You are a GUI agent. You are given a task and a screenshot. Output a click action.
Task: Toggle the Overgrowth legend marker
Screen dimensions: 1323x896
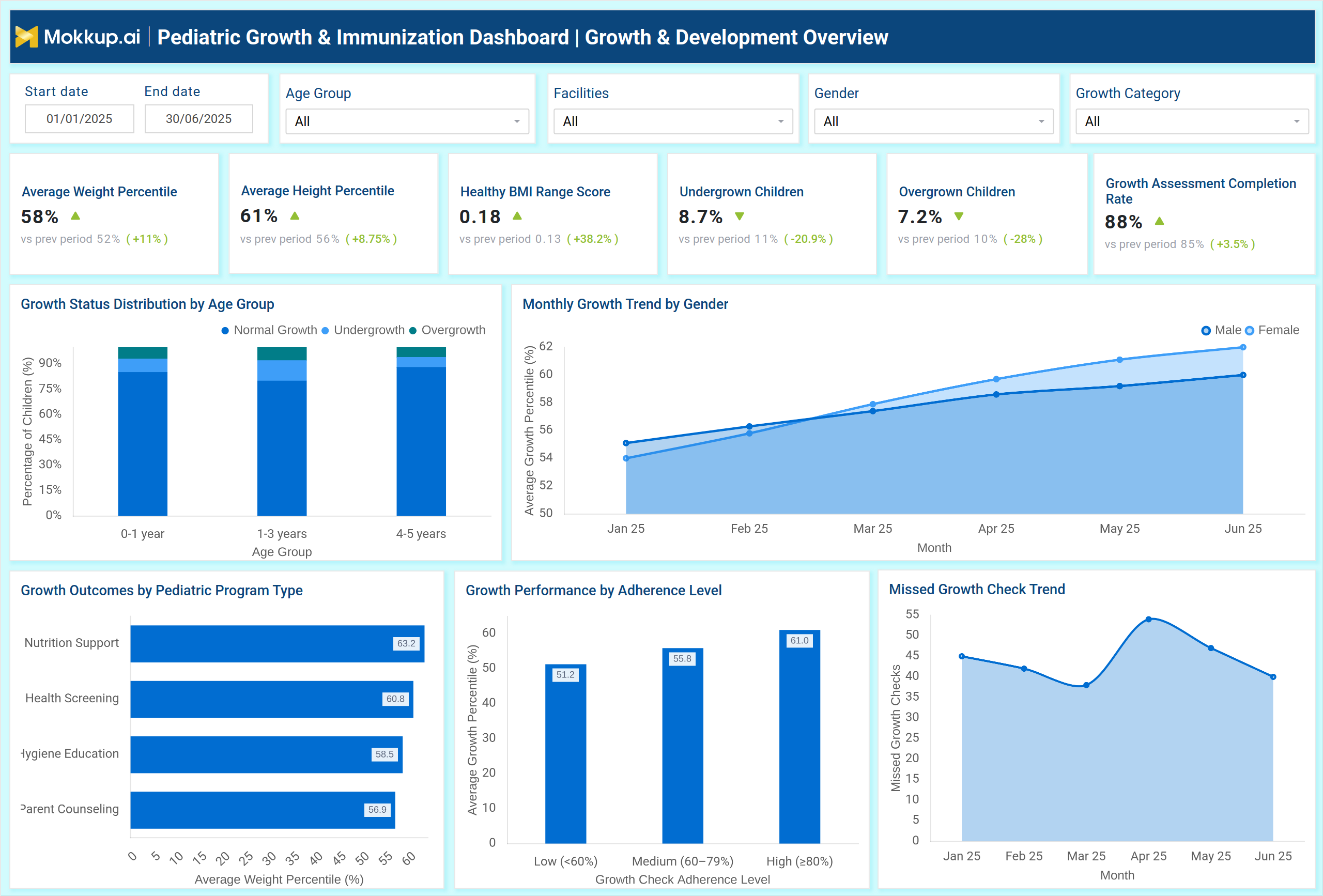pyautogui.click(x=413, y=331)
